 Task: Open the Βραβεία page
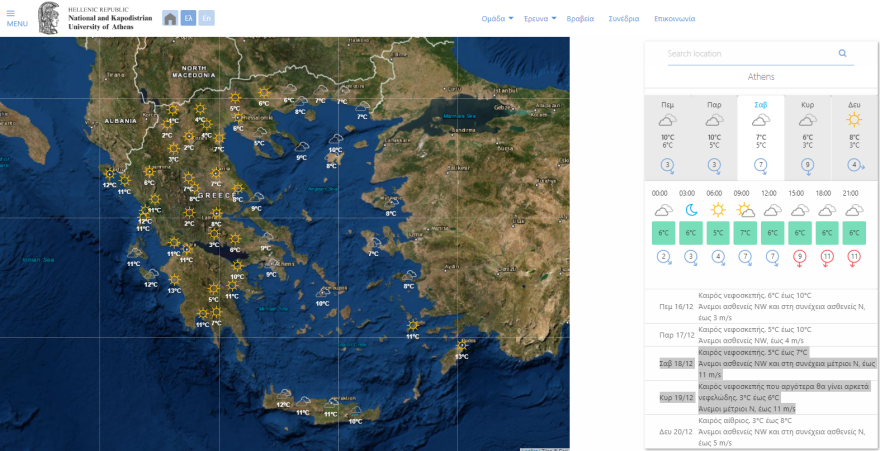click(x=580, y=19)
